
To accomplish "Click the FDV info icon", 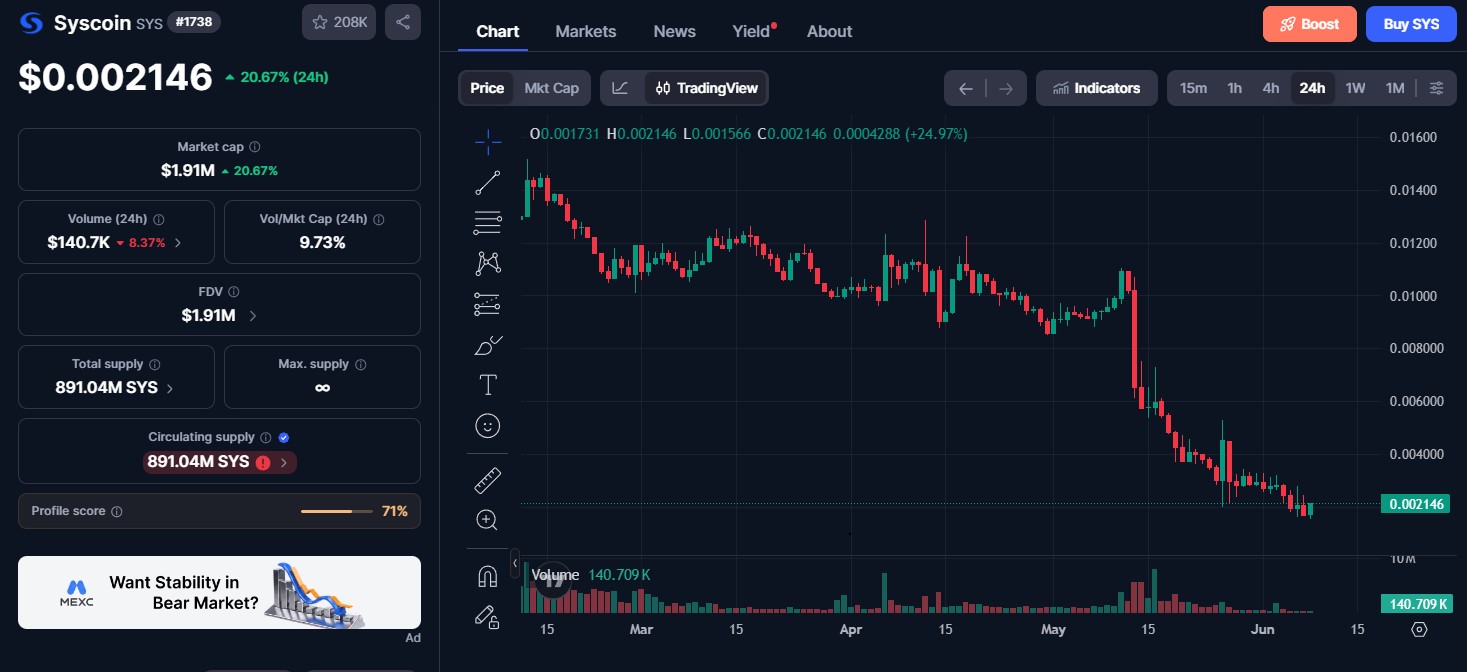I will tap(234, 292).
